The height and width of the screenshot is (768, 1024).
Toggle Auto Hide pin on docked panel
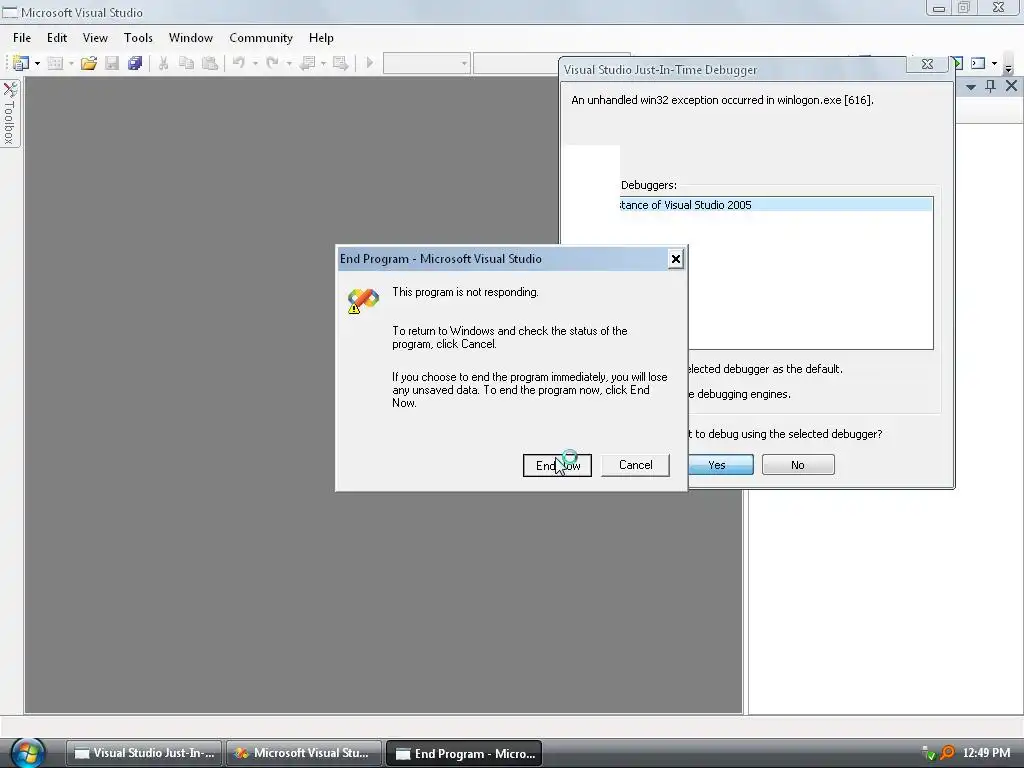(x=991, y=86)
